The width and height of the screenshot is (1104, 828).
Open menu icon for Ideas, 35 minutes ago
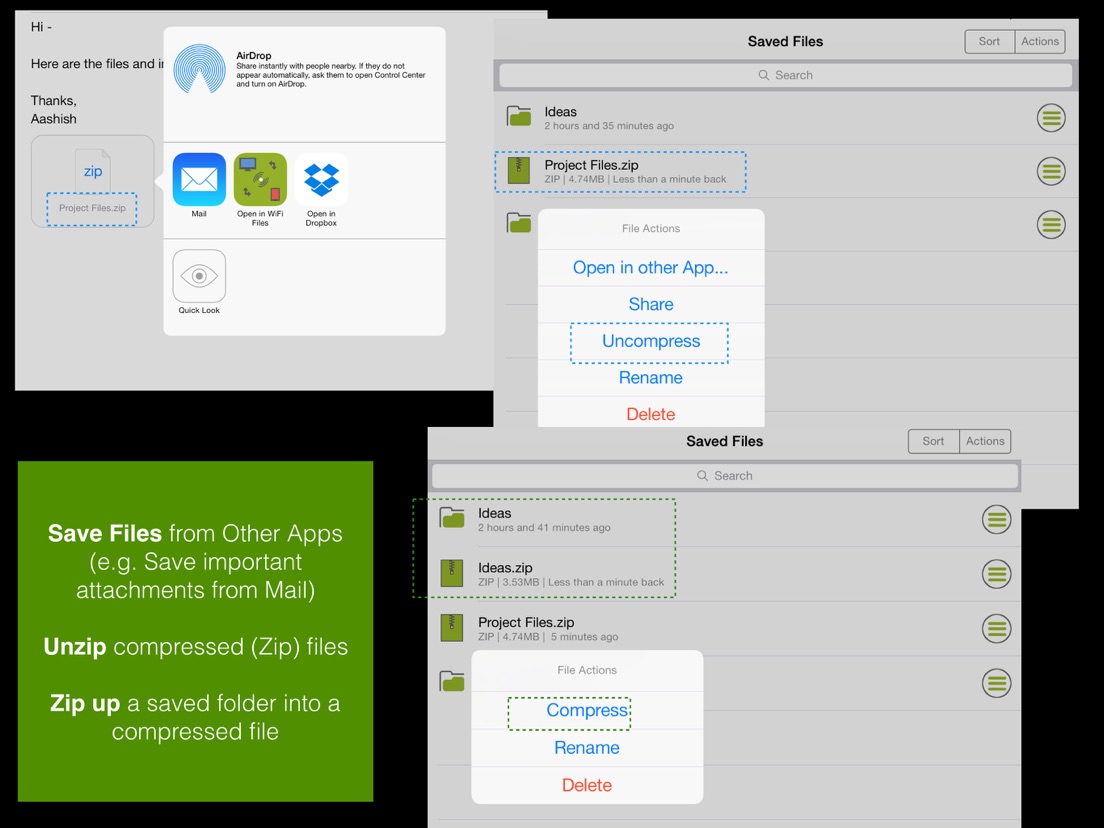tap(1050, 118)
